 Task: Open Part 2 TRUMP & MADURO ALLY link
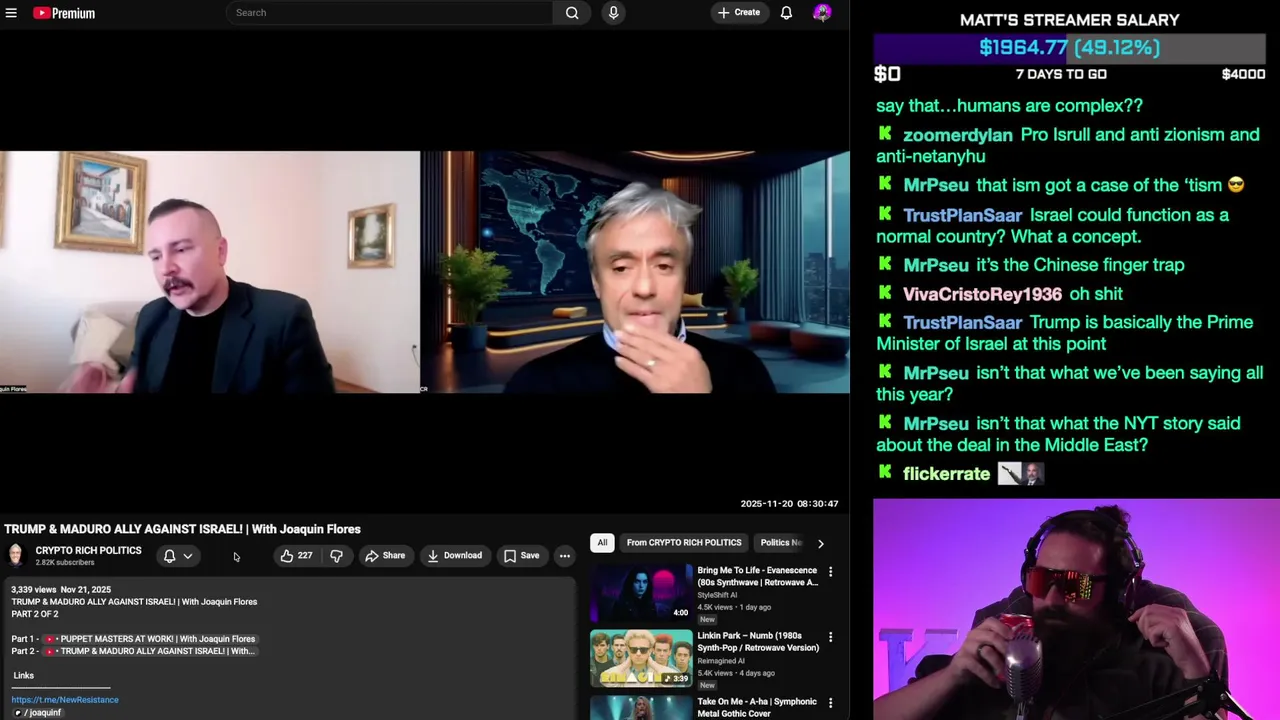[x=149, y=651]
